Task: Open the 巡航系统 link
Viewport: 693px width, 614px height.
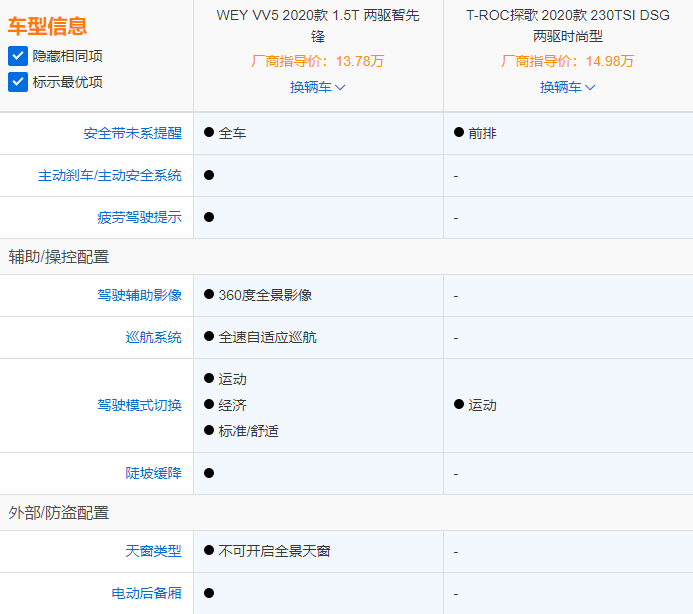Action: [x=153, y=337]
